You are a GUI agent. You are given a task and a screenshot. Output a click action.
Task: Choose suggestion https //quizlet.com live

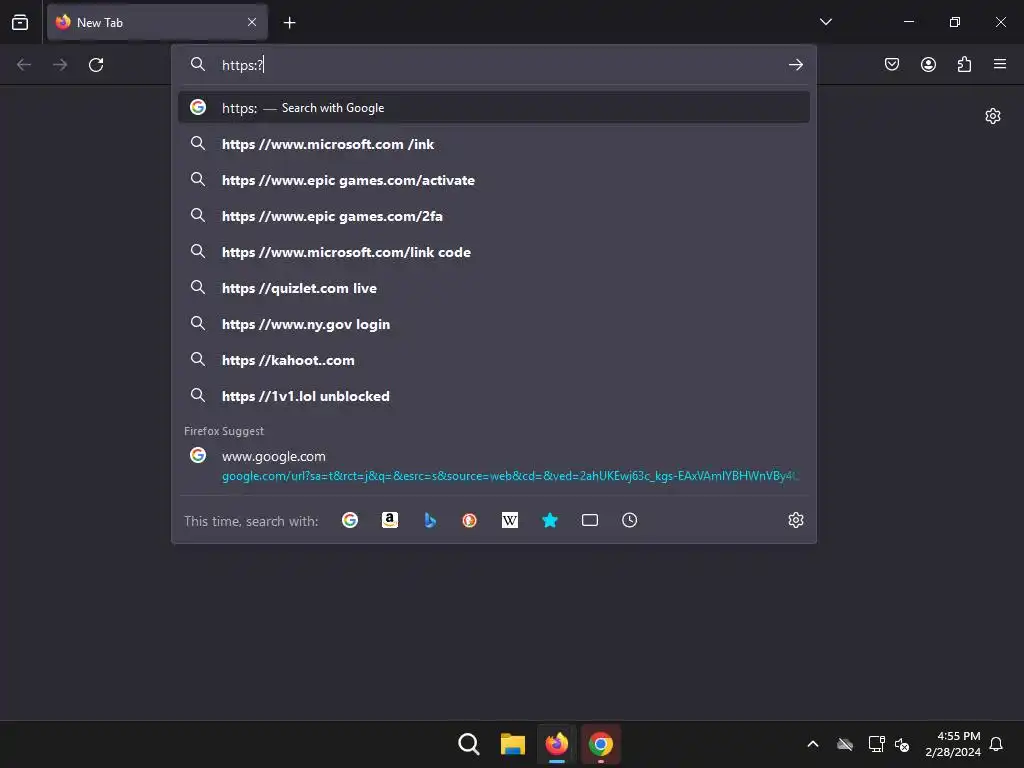pos(494,287)
